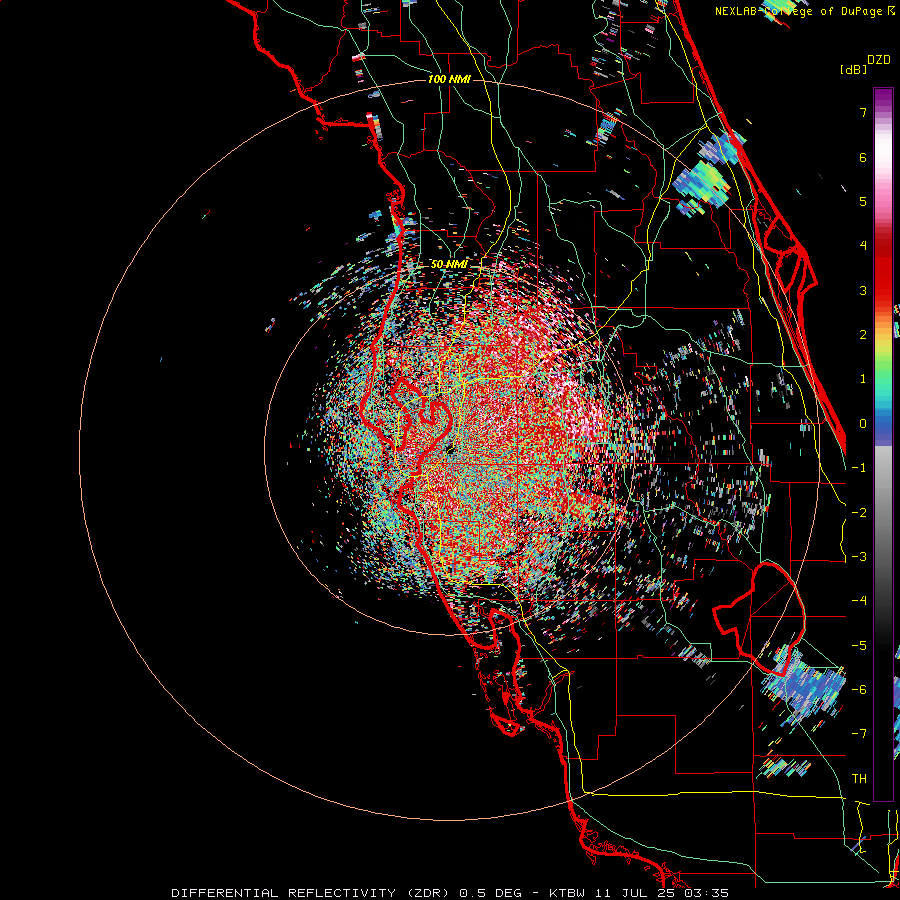This screenshot has width=900, height=900.
Task: Click the 6 value on the ZDR scale
Action: click(863, 157)
